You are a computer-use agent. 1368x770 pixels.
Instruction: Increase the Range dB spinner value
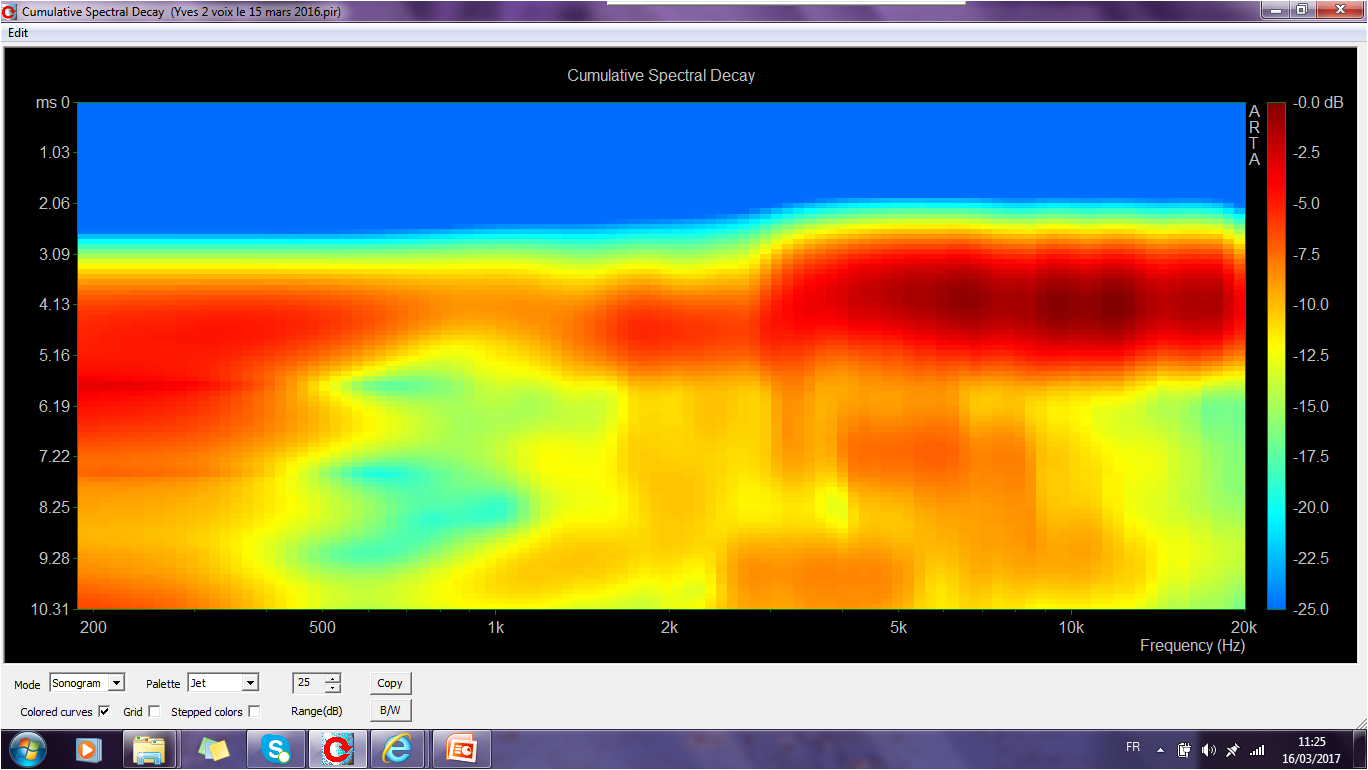click(333, 678)
